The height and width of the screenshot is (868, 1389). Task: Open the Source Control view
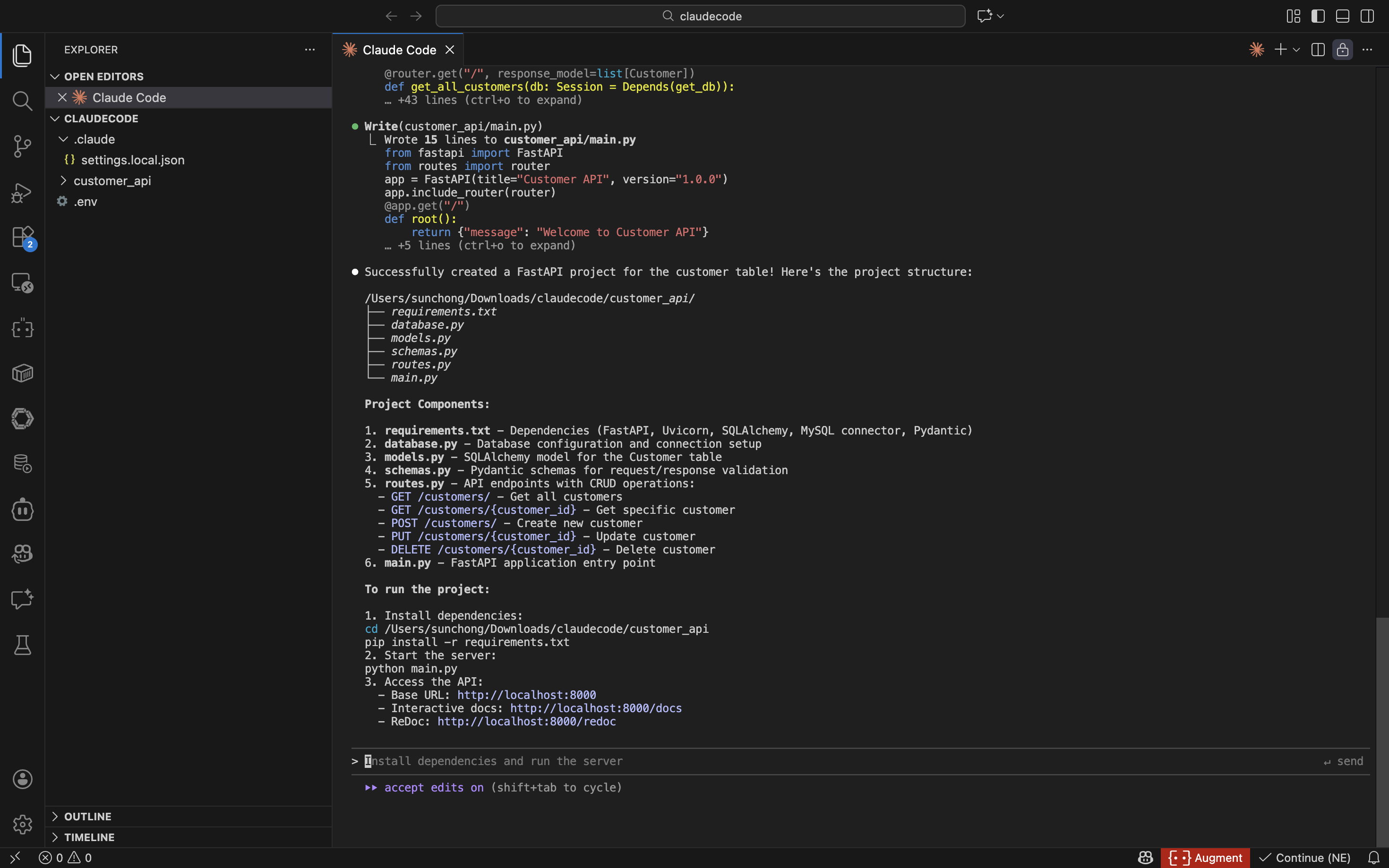[22, 146]
